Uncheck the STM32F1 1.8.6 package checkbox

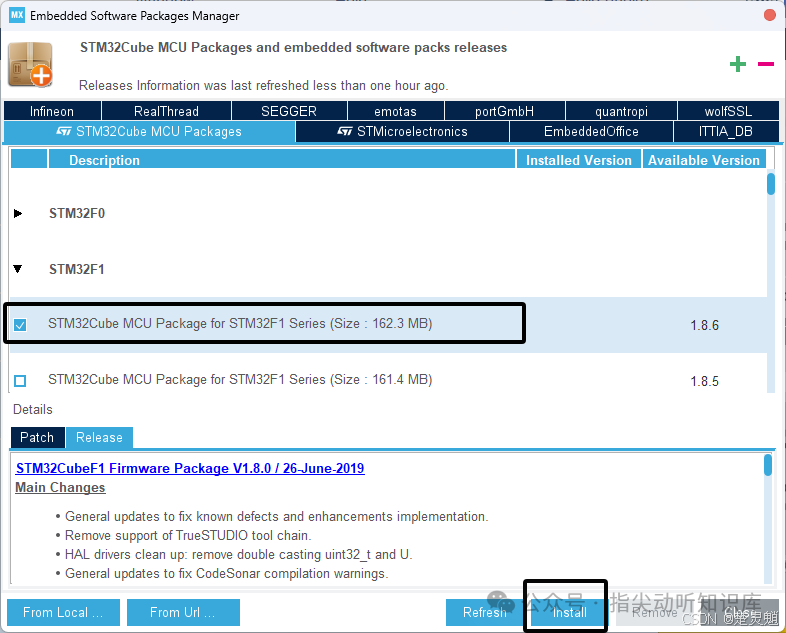tap(20, 325)
